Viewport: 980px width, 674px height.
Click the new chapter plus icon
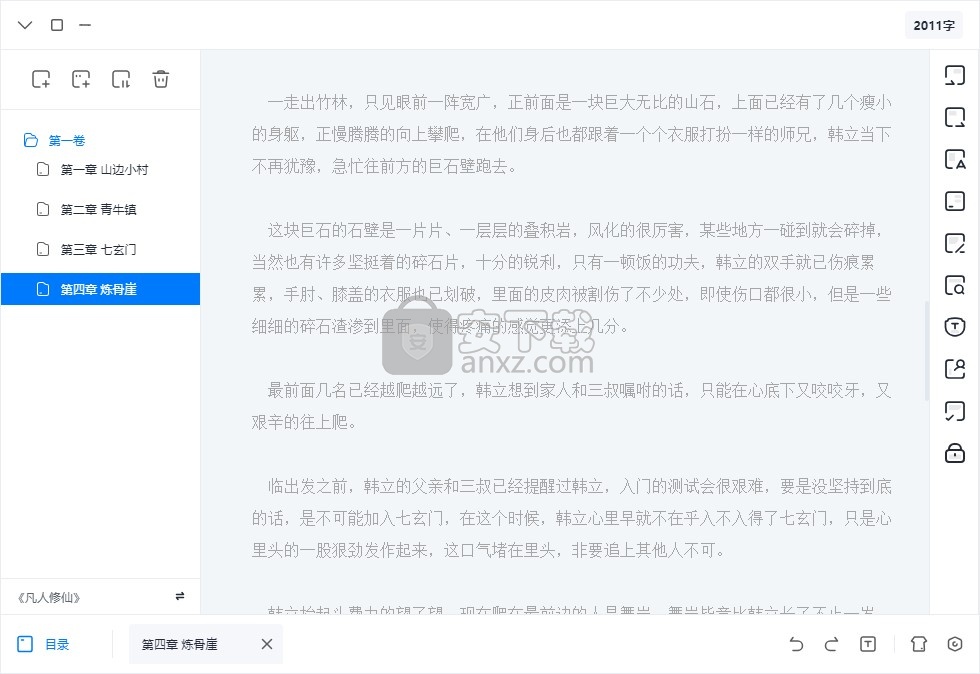41,79
